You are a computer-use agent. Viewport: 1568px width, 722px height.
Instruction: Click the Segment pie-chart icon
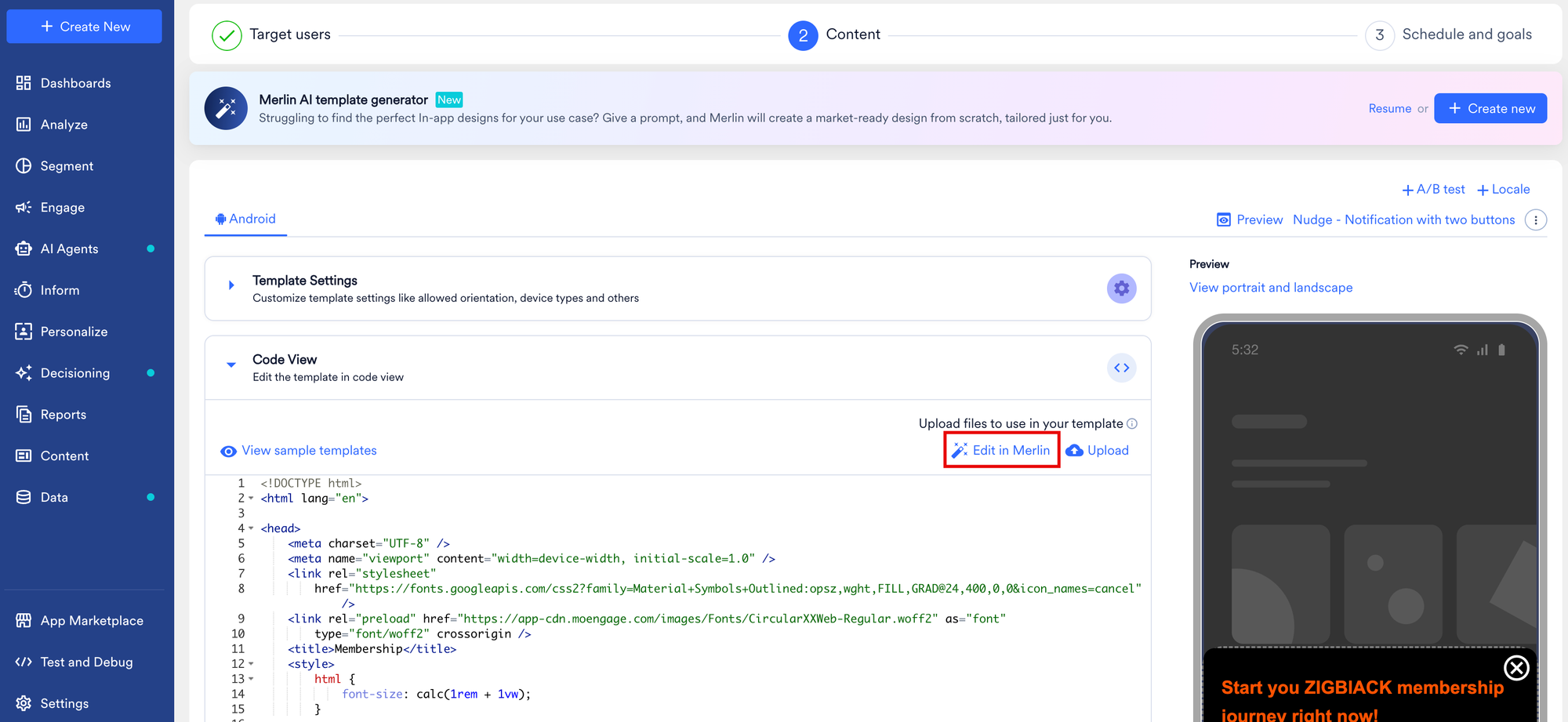tap(24, 166)
